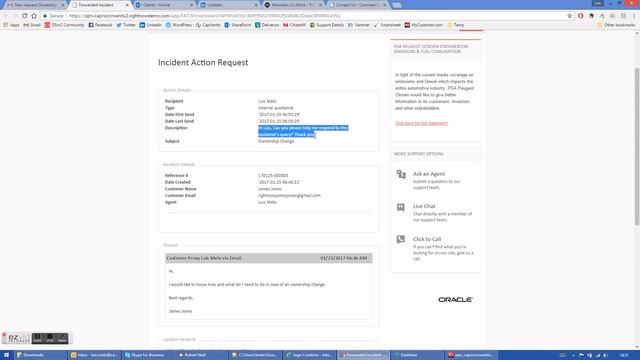Click the Ask an Agent icon

[x=401, y=175]
